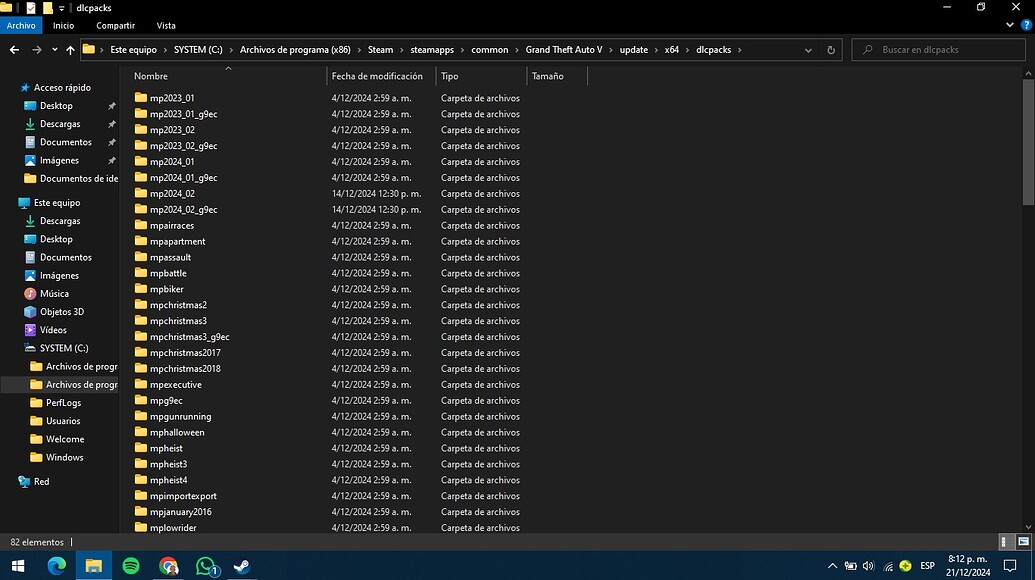Expand the x64 breadcrumb chevron
This screenshot has width=1035, height=580.
tap(690, 49)
